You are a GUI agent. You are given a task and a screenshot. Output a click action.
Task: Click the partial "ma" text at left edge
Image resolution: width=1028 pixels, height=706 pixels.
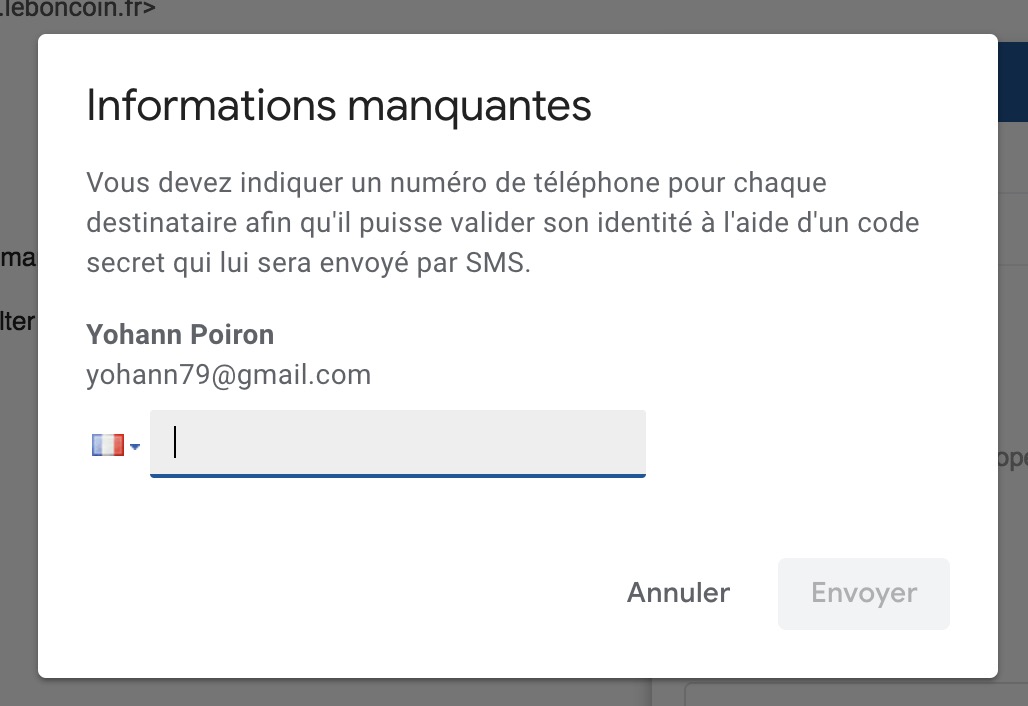[x=18, y=257]
